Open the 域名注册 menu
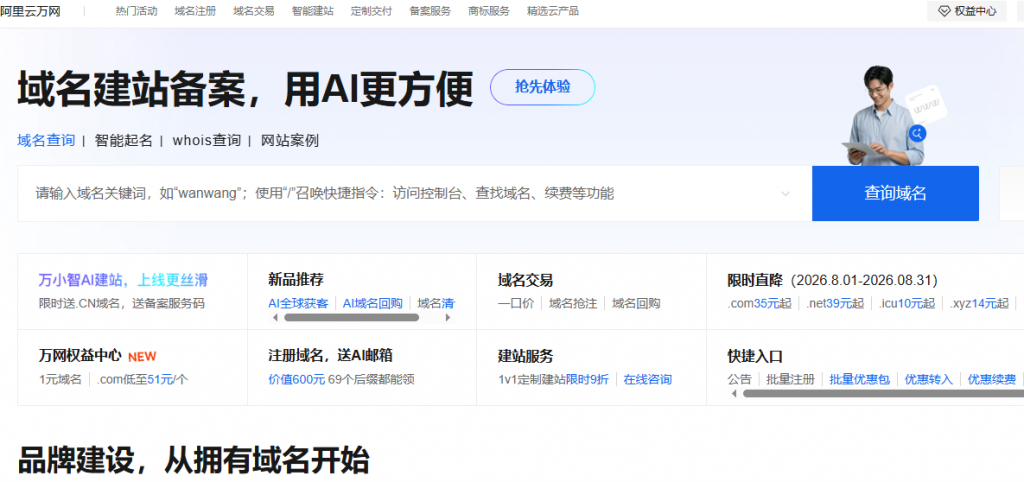 (195, 11)
